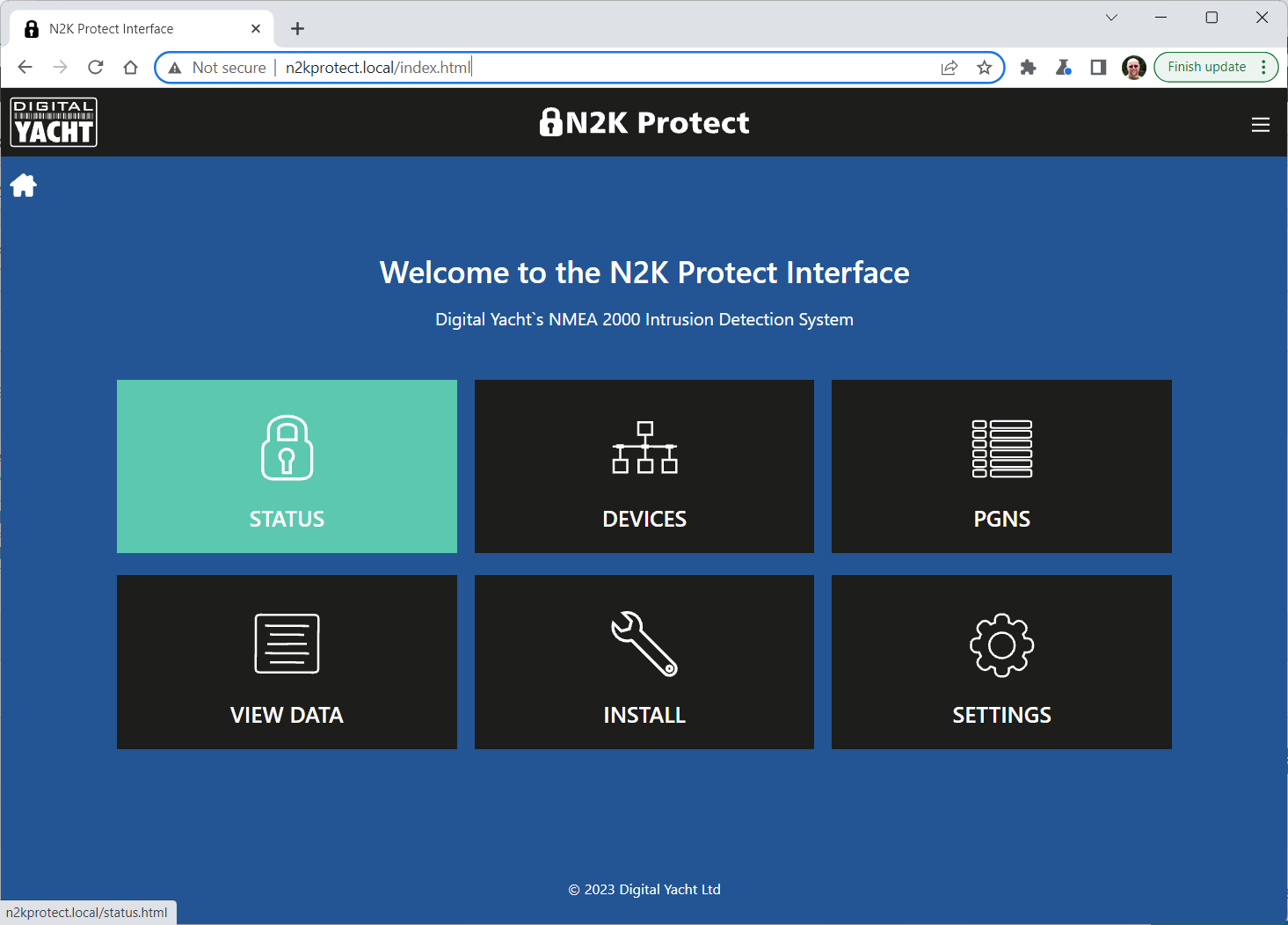Screen dimensions: 1288x925
Task: Open a new browser tab
Action: tap(298, 29)
